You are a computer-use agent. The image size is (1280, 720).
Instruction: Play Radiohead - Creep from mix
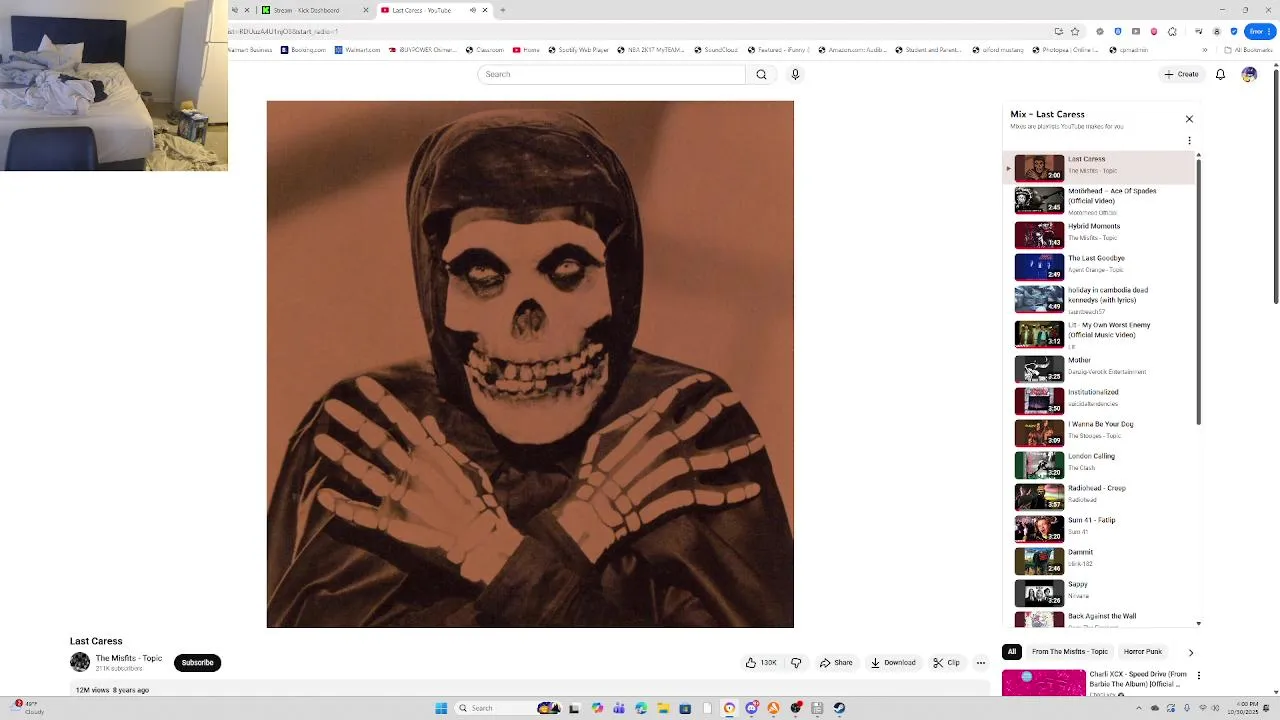coord(1100,496)
